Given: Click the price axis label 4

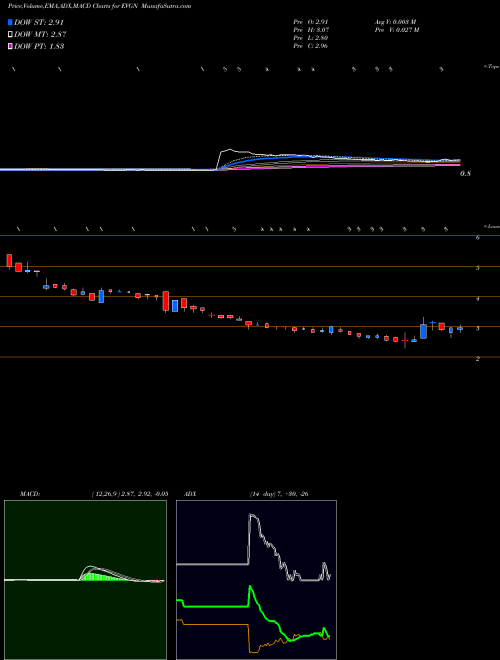Looking at the screenshot, I should (478, 298).
